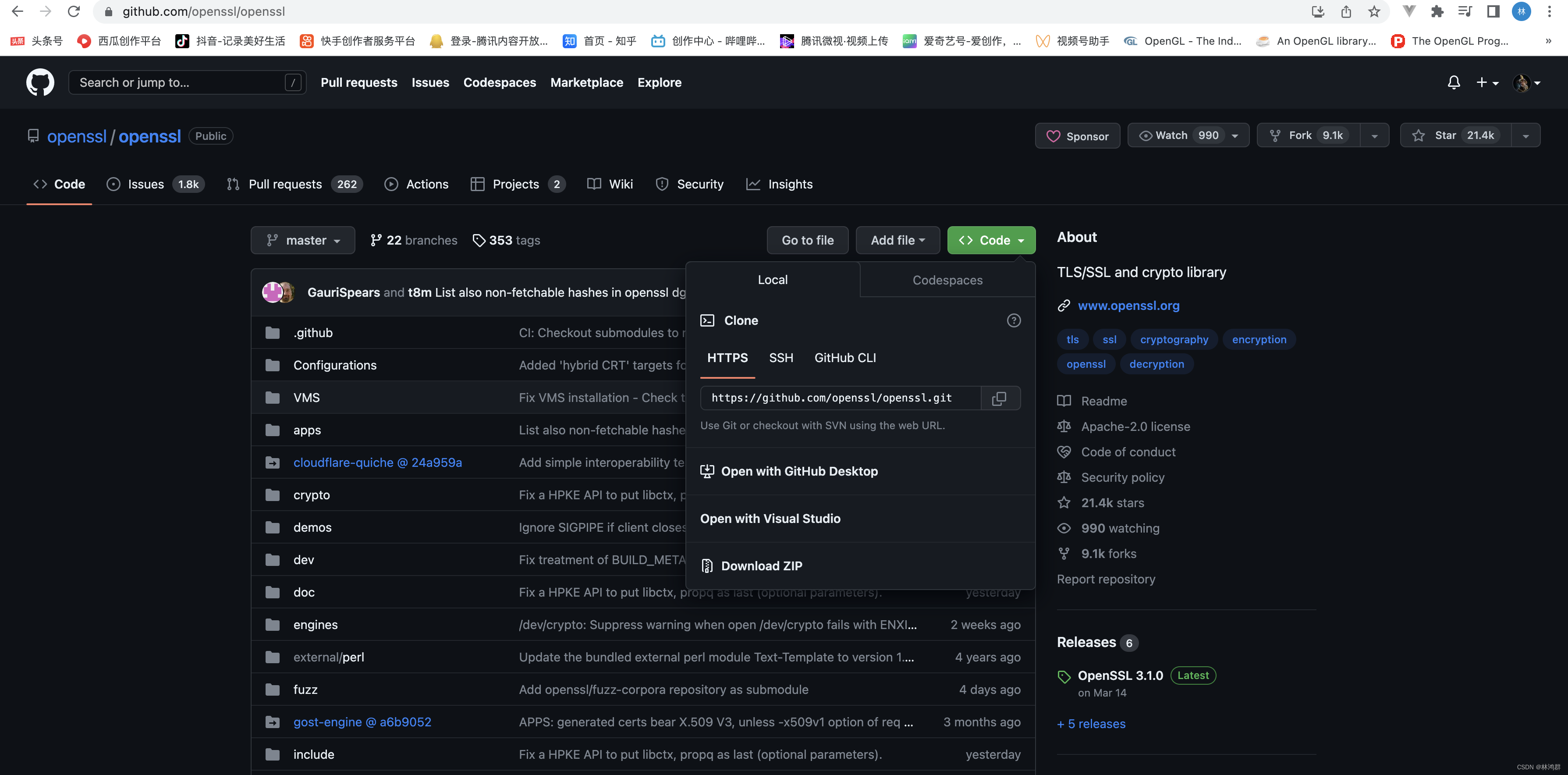Open Marketplace in top navigation
The width and height of the screenshot is (1568, 775).
click(x=586, y=82)
